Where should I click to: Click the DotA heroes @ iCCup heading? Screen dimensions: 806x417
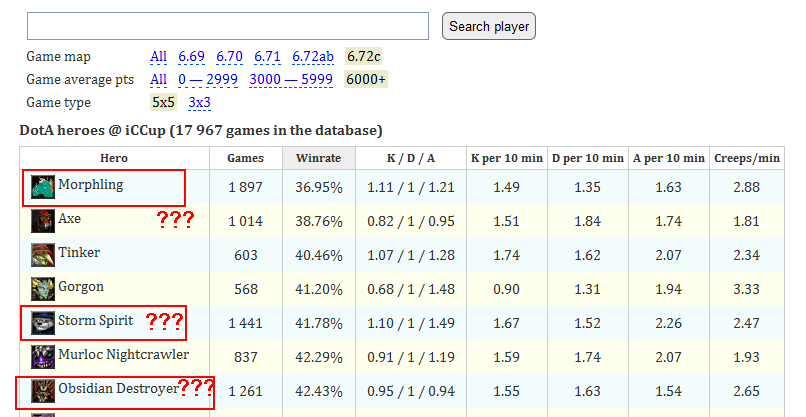[x=201, y=130]
